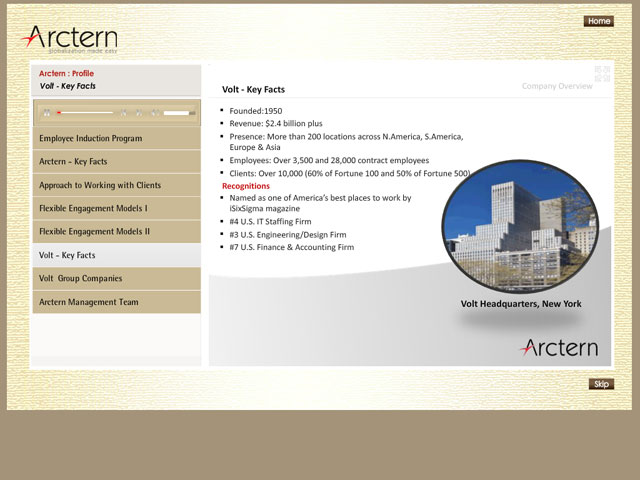
Task: Go to the Home page
Action: click(x=598, y=21)
